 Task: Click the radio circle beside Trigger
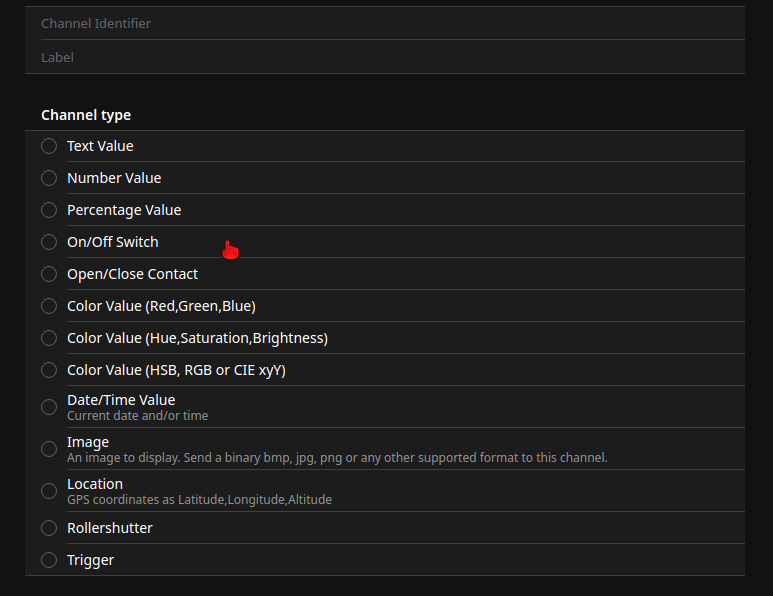49,560
